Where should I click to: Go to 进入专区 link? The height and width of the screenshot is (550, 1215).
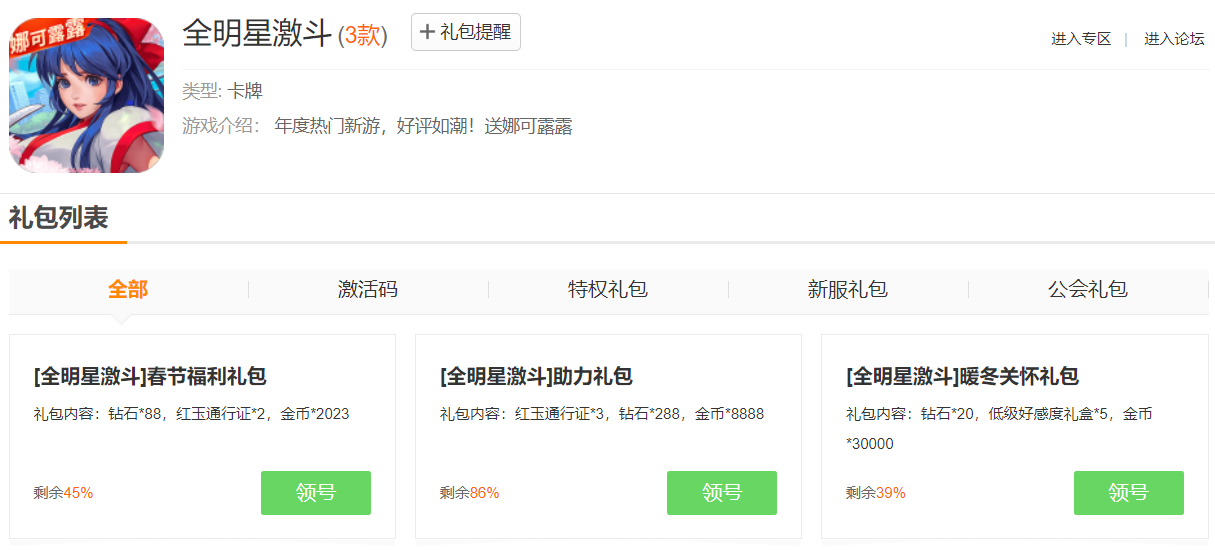[1080, 39]
